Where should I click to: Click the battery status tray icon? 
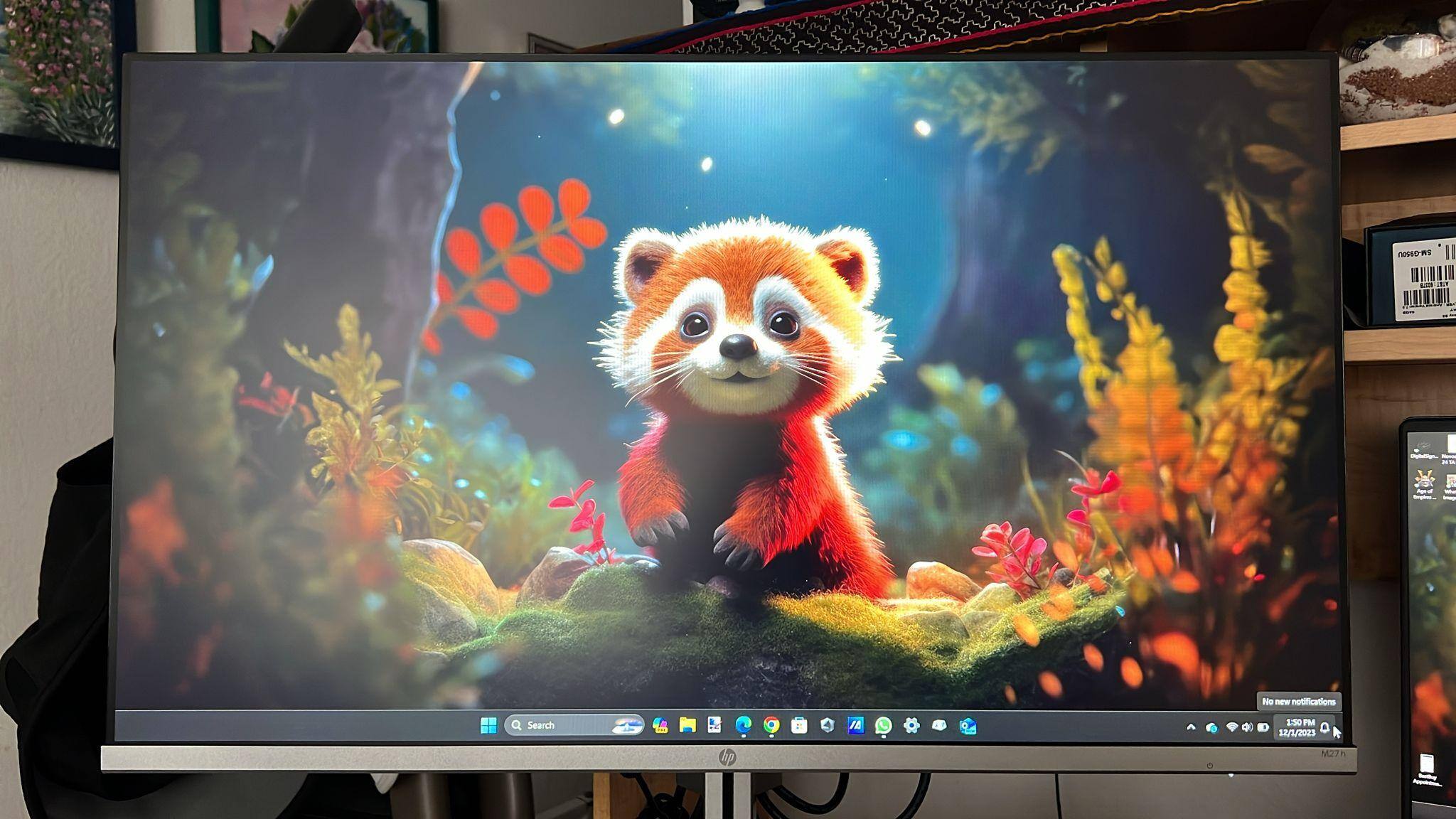click(1263, 727)
